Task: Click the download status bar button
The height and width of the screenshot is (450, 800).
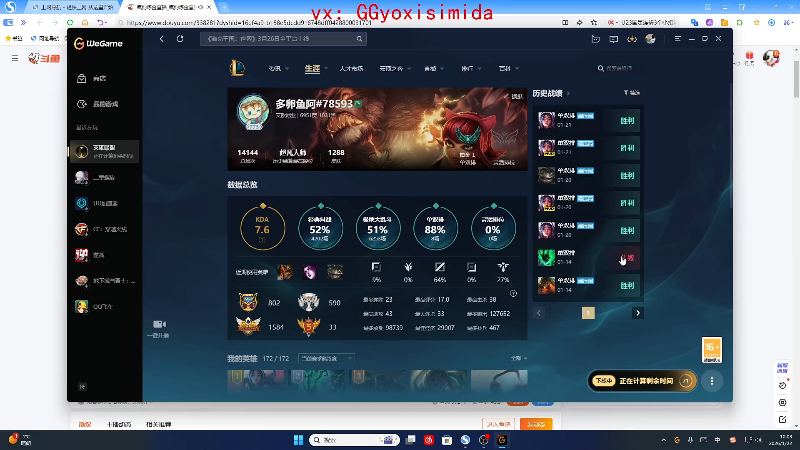Action: [x=642, y=381]
